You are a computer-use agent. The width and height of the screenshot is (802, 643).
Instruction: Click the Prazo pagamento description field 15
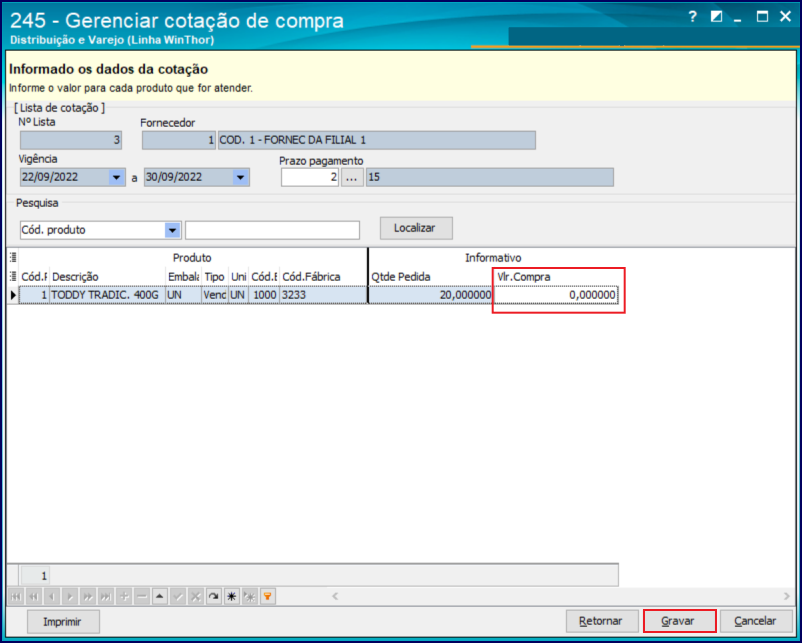pos(489,178)
